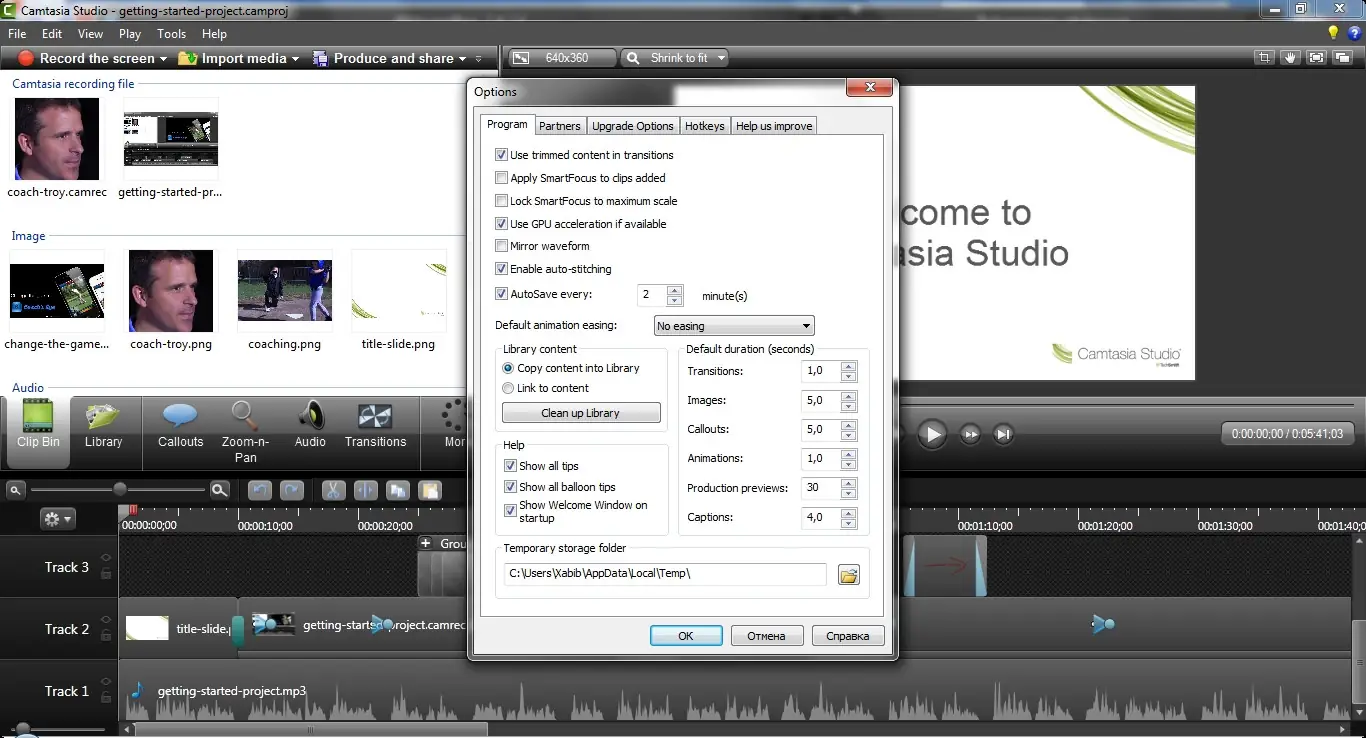Click the Отмена cancel button
The height and width of the screenshot is (738, 1366).
pos(766,635)
